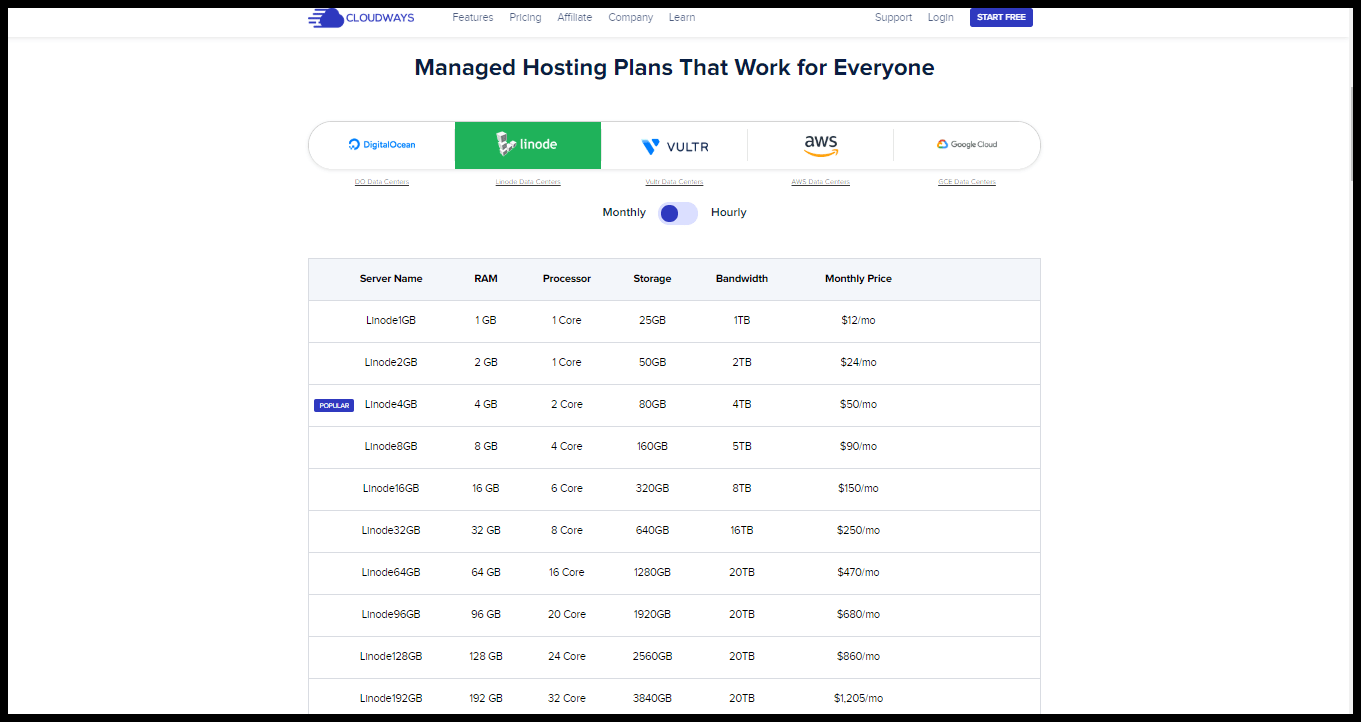Image resolution: width=1361 pixels, height=722 pixels.
Task: Select the Linode96GB server name
Action: point(391,615)
